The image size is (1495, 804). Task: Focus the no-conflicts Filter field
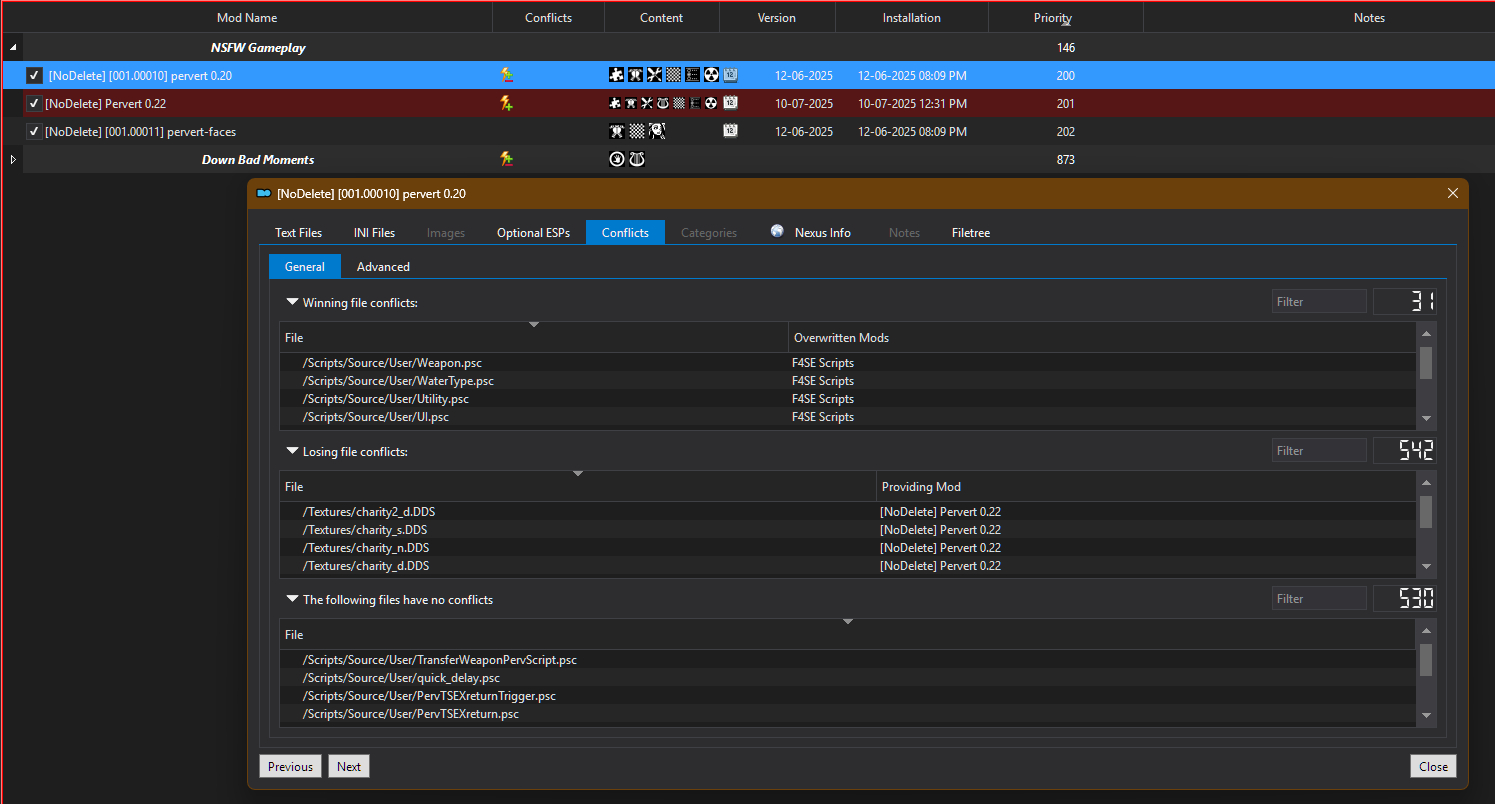(1319, 598)
